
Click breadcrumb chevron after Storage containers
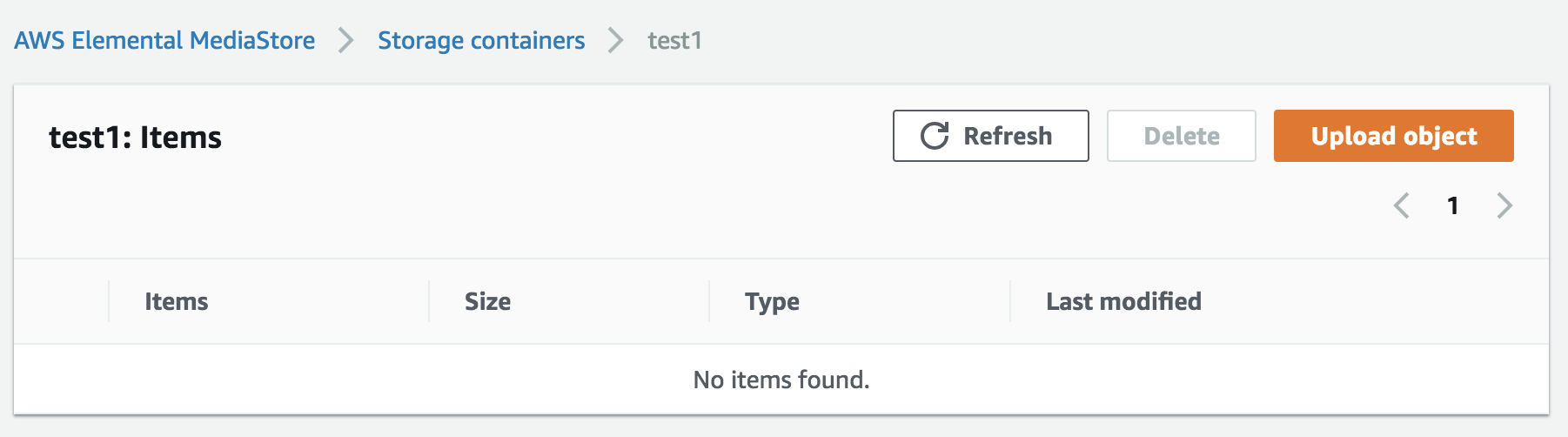click(x=615, y=40)
